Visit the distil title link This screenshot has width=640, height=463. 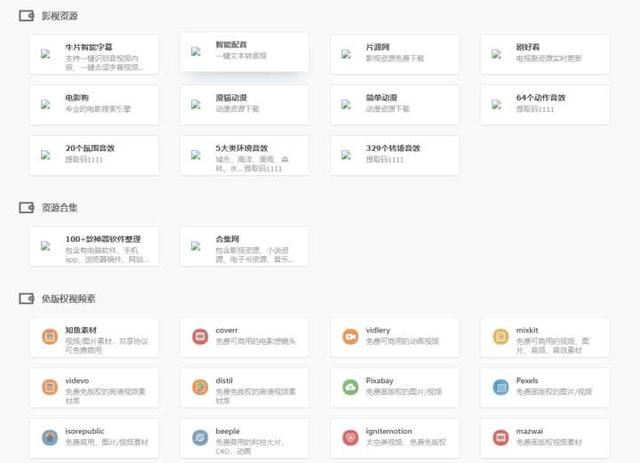coord(224,381)
